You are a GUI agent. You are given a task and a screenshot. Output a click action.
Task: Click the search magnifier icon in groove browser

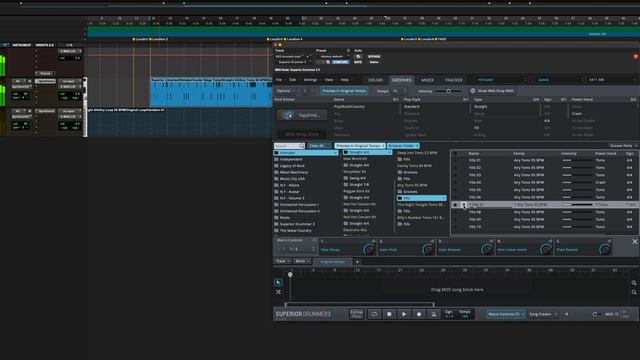[x=301, y=146]
